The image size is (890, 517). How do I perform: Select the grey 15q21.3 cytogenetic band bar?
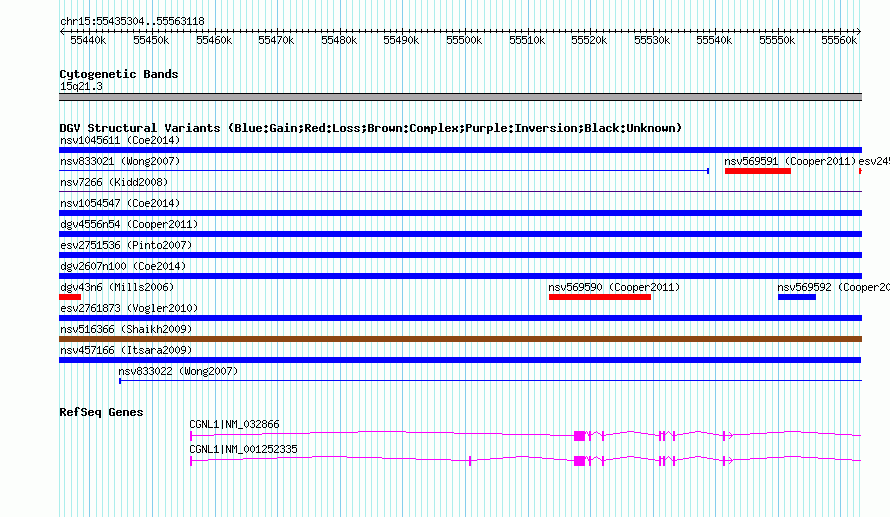[460, 97]
